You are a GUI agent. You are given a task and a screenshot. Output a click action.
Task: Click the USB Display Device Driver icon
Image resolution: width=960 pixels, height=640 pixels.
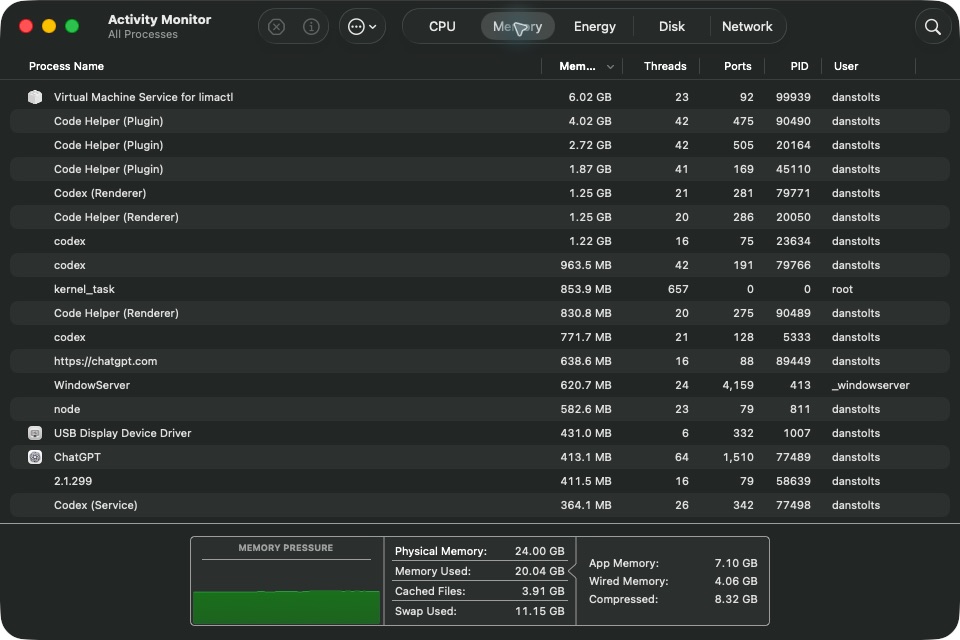[x=35, y=433]
